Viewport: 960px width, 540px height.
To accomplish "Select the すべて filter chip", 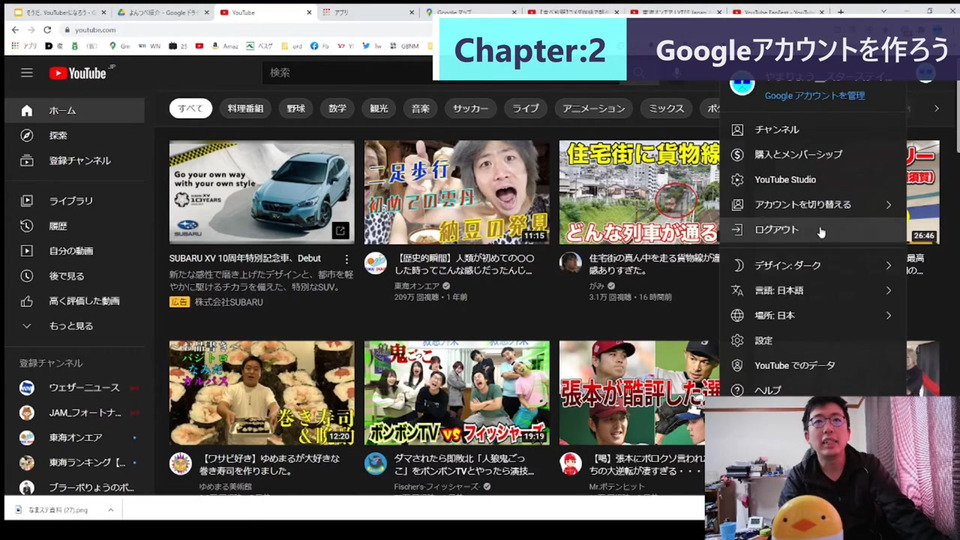I will [x=190, y=108].
